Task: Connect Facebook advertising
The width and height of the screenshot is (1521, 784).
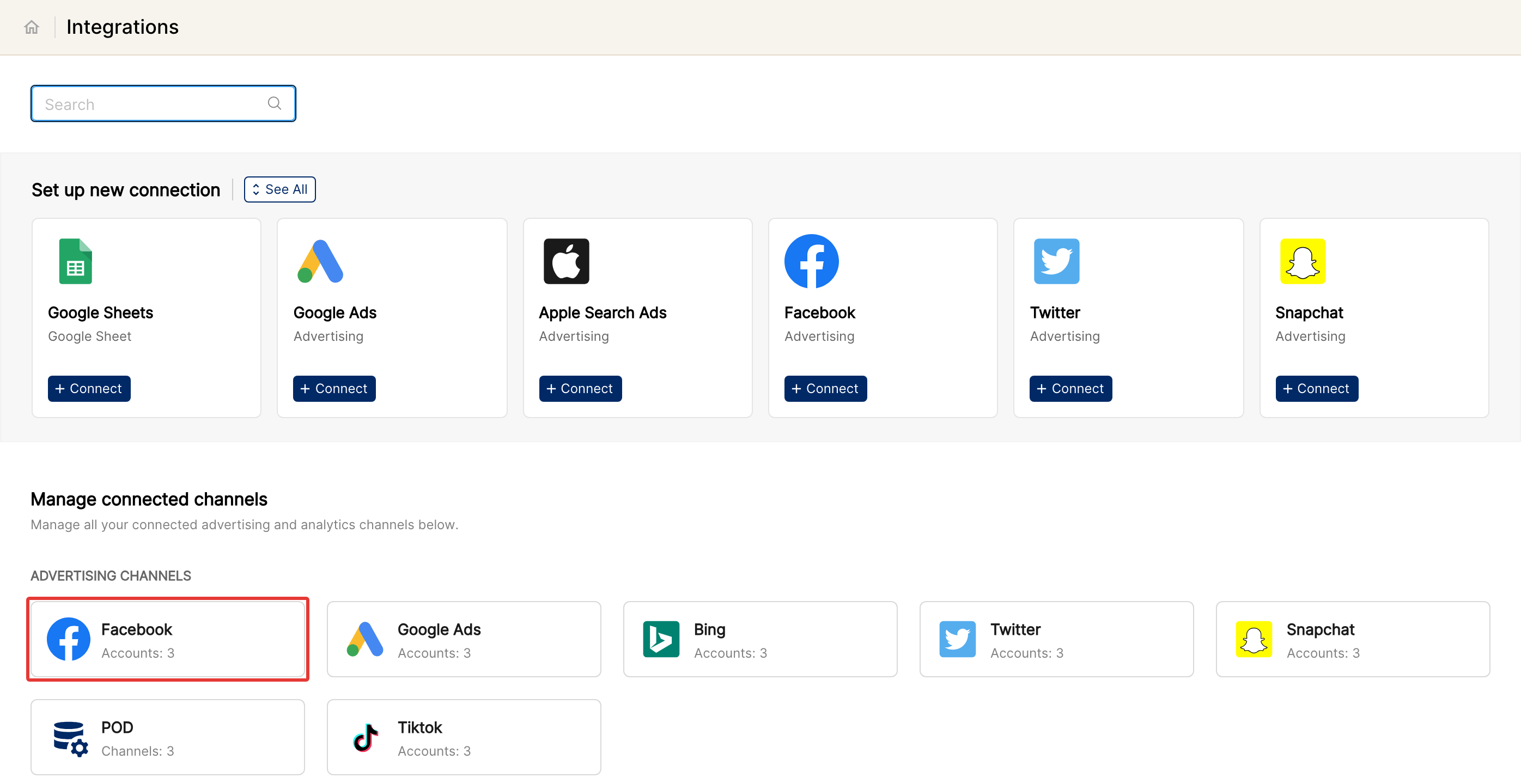Action: (825, 389)
